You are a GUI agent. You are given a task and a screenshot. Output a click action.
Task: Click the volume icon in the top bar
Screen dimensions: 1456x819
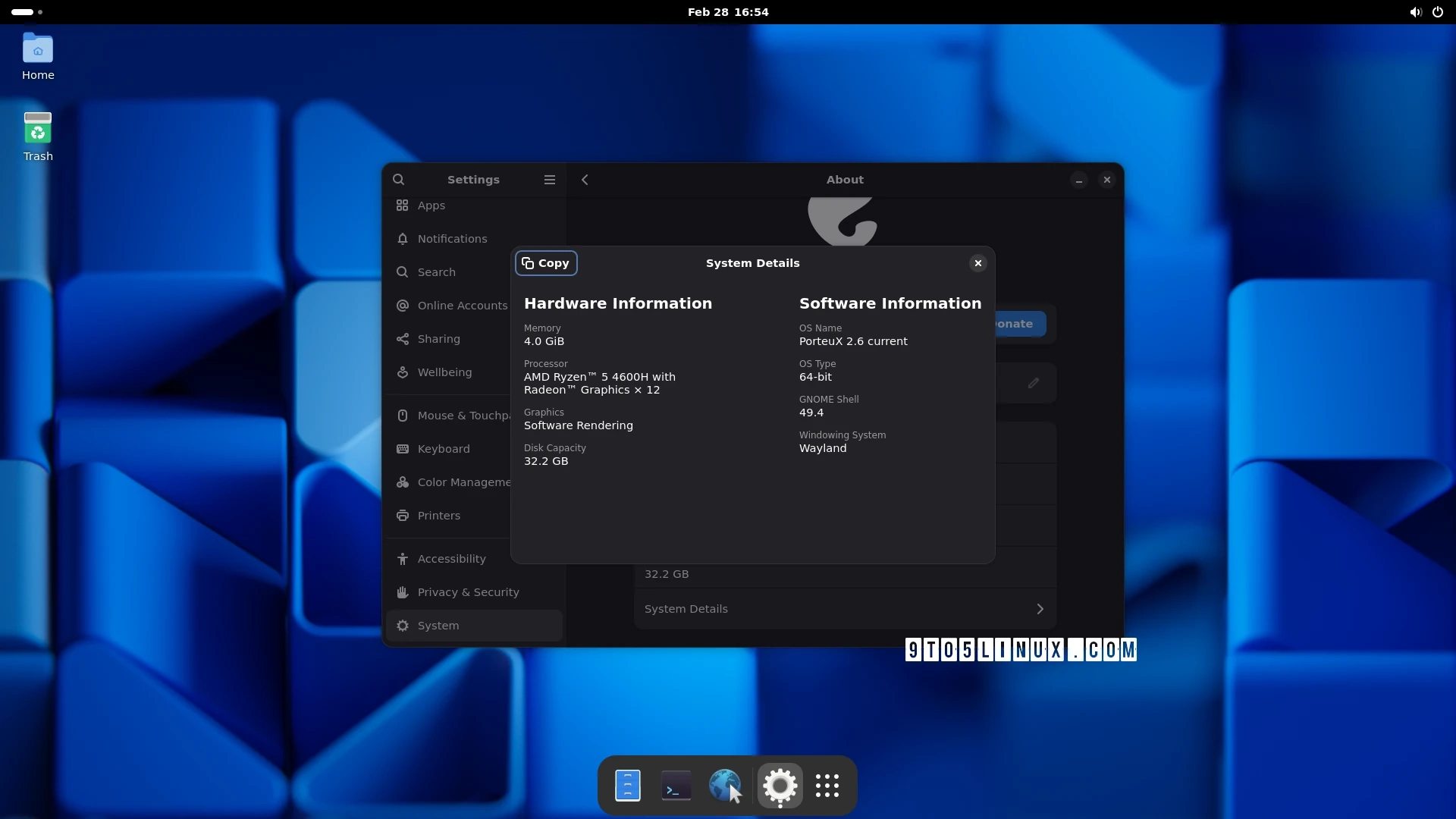click(1415, 12)
